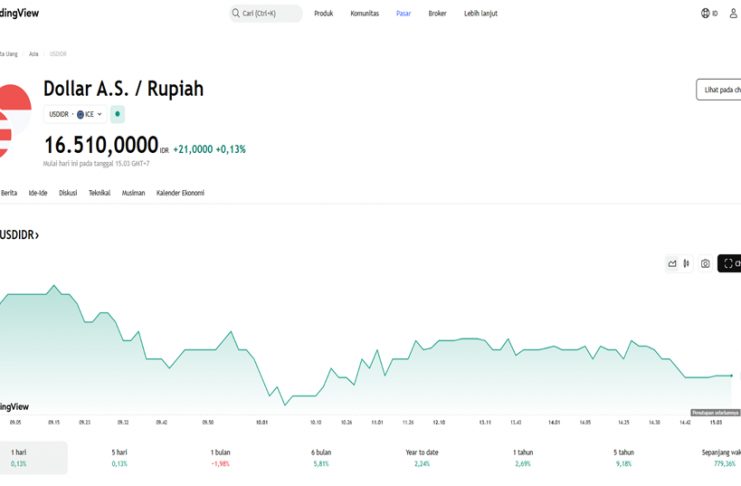Open the Produk navigation menu

pyautogui.click(x=323, y=13)
